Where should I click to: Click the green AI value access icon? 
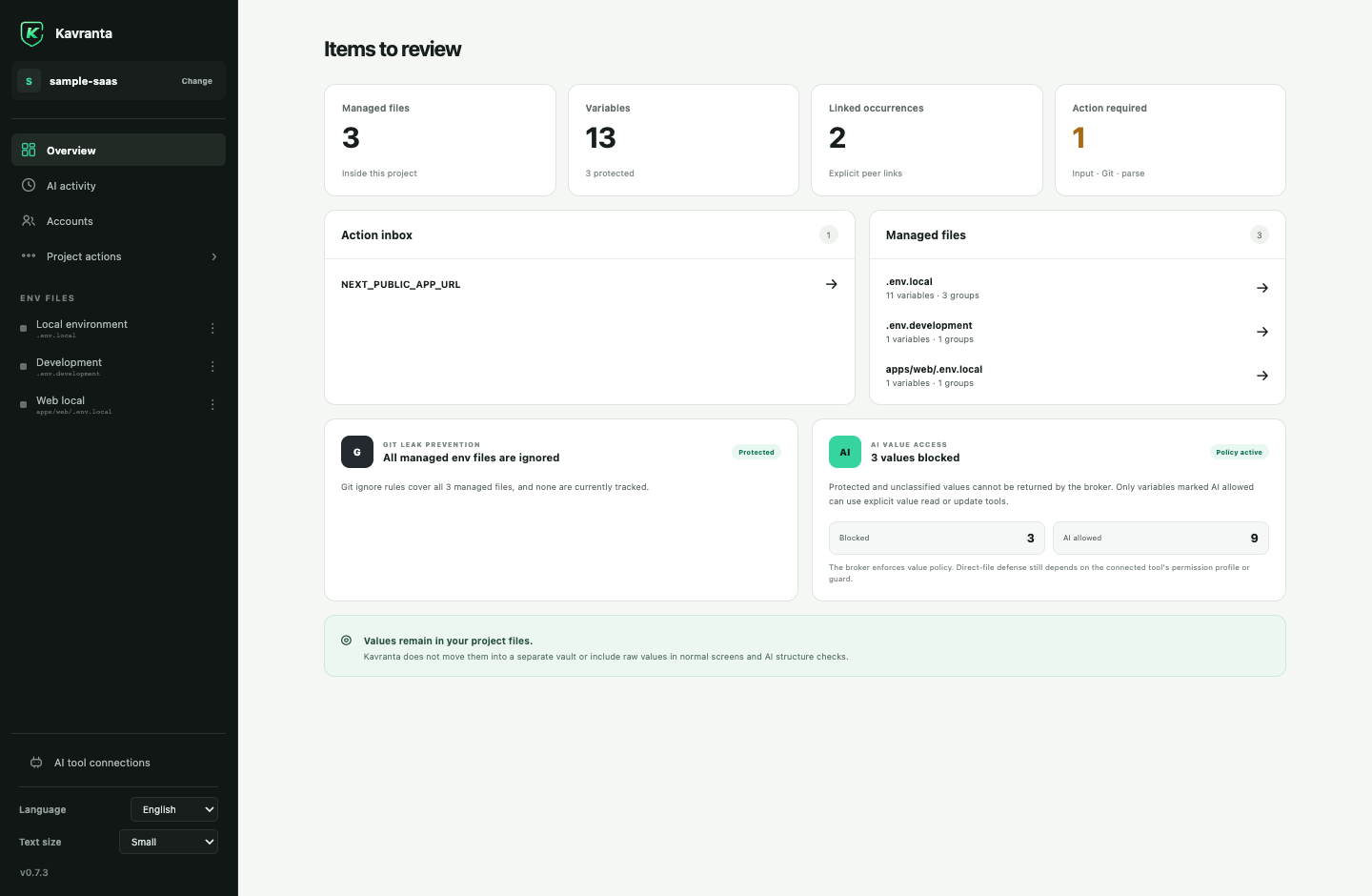pyautogui.click(x=845, y=452)
